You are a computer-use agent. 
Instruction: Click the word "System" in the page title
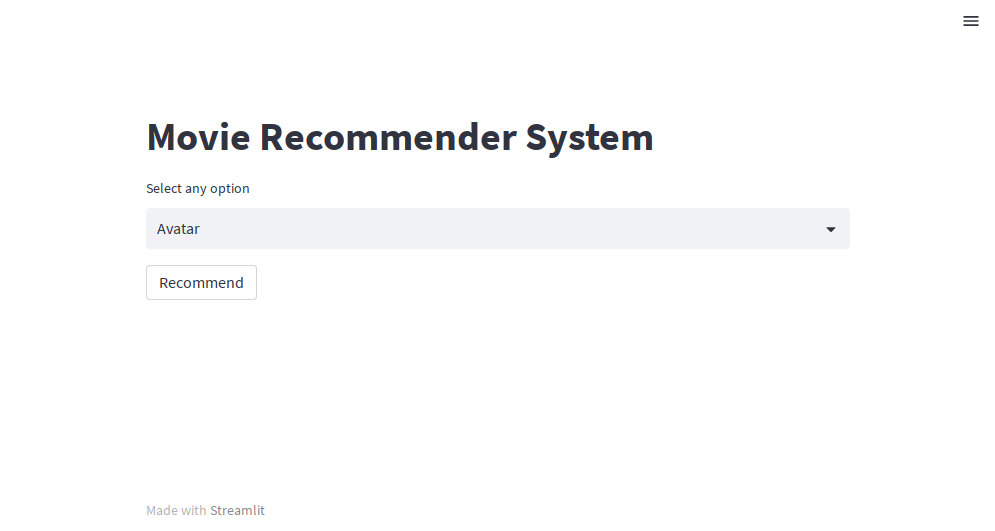point(590,138)
